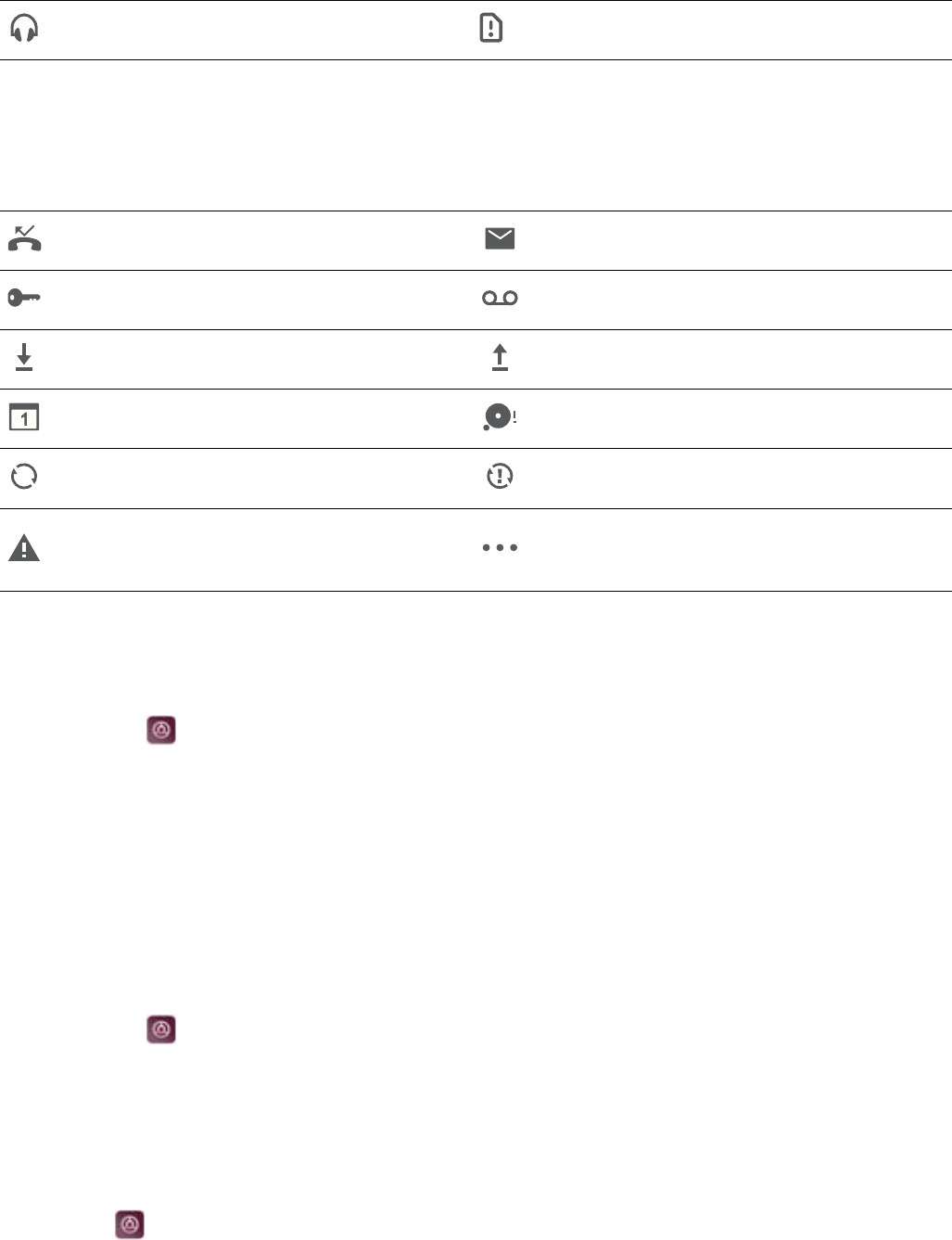Click the number 1 inside the calendar icon
Viewport: 952px width, 1240px height.
(24, 420)
